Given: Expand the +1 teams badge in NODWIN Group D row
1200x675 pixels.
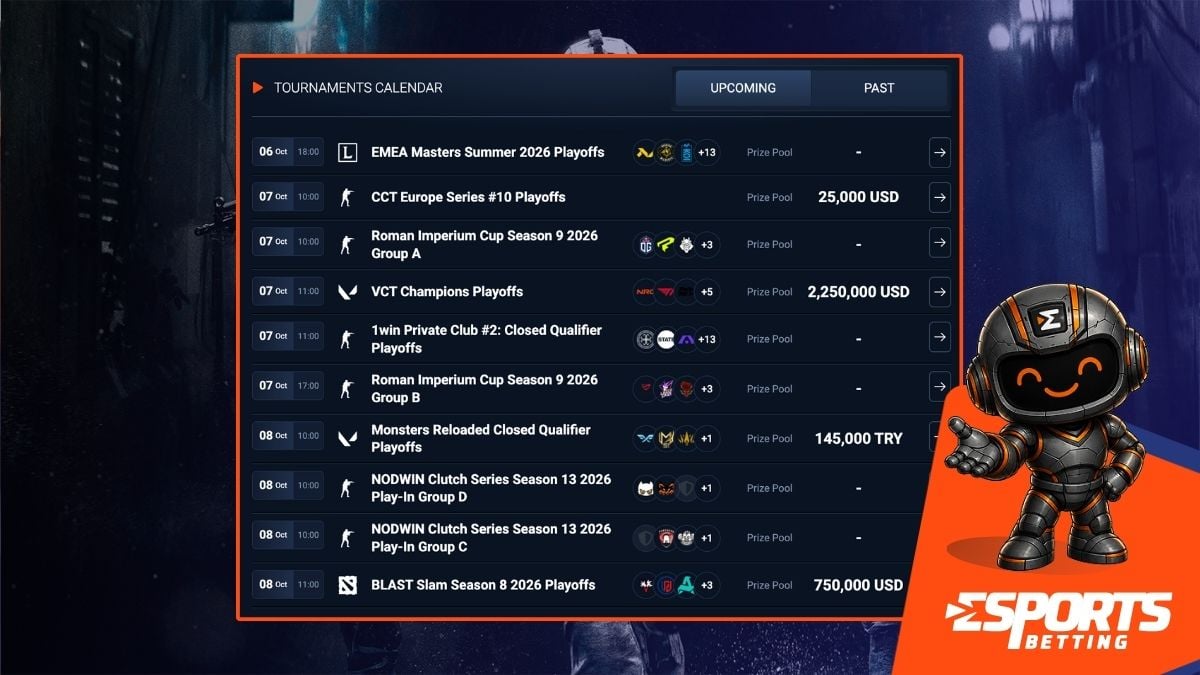Looking at the screenshot, I should (x=707, y=488).
